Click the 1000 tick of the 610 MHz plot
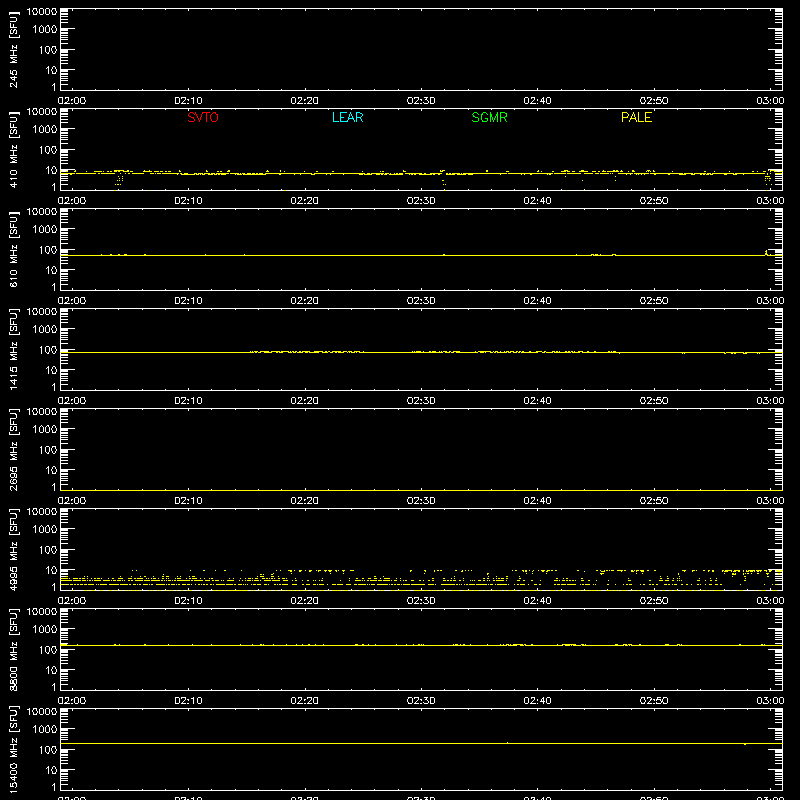This screenshot has width=800, height=800. (x=45, y=230)
